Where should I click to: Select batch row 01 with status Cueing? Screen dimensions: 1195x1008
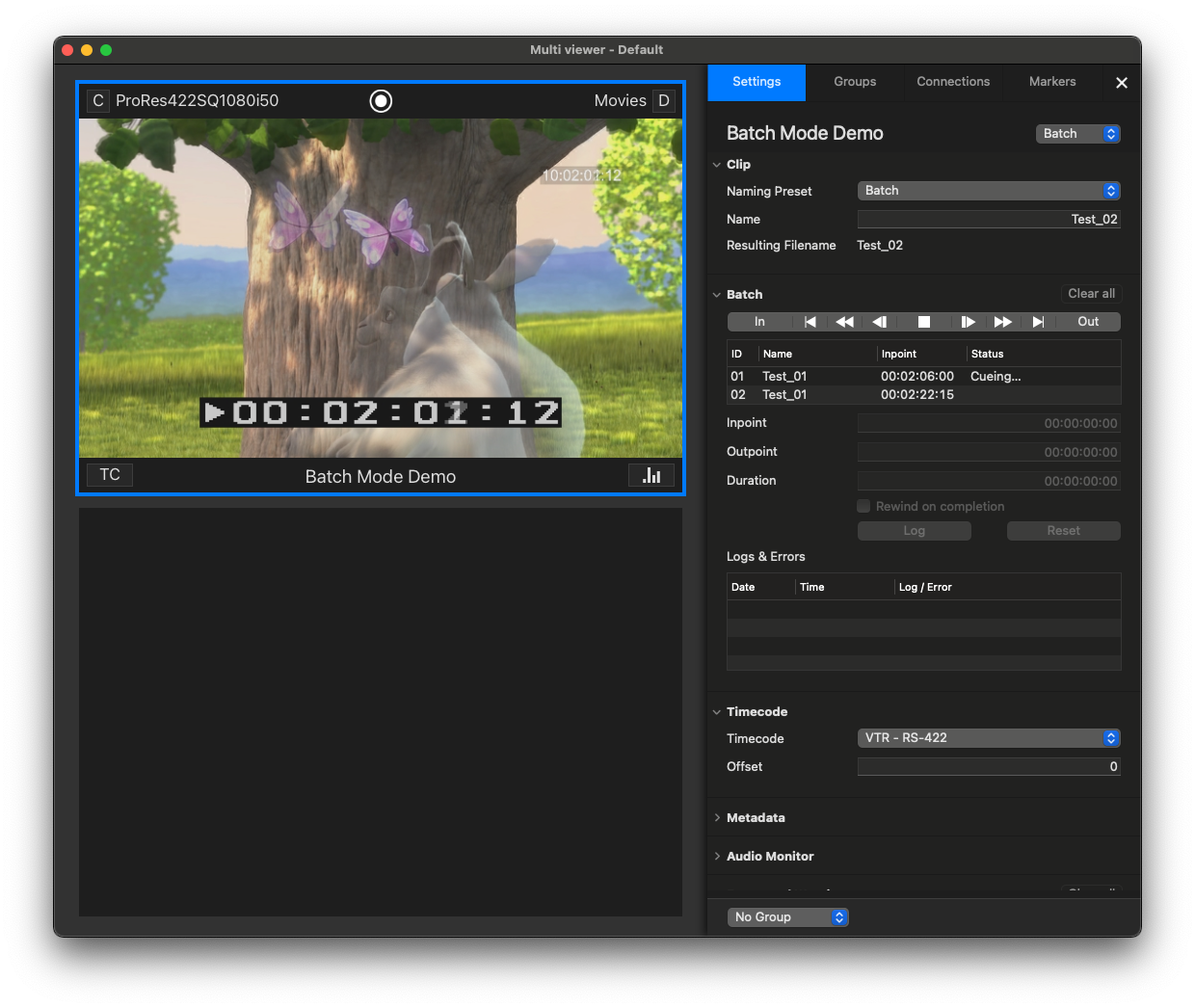tap(924, 377)
